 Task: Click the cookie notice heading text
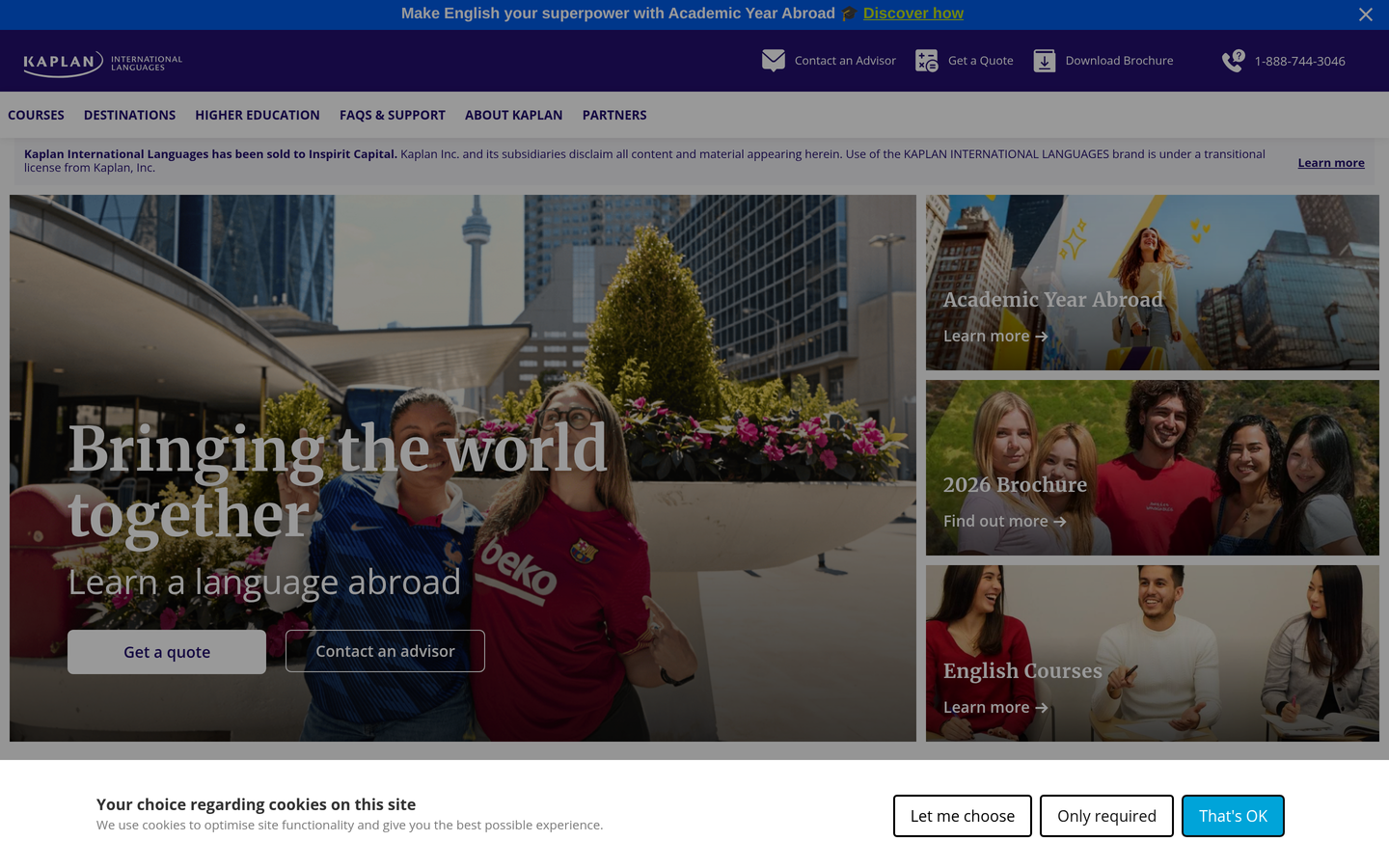click(256, 804)
